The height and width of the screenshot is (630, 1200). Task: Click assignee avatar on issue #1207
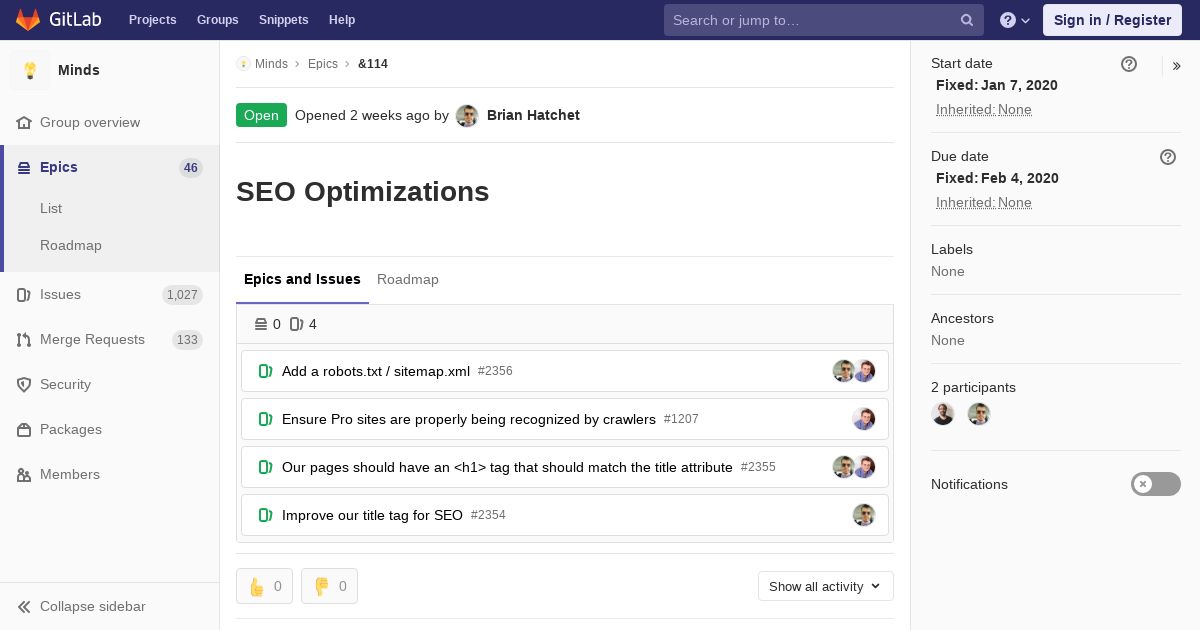(x=864, y=419)
